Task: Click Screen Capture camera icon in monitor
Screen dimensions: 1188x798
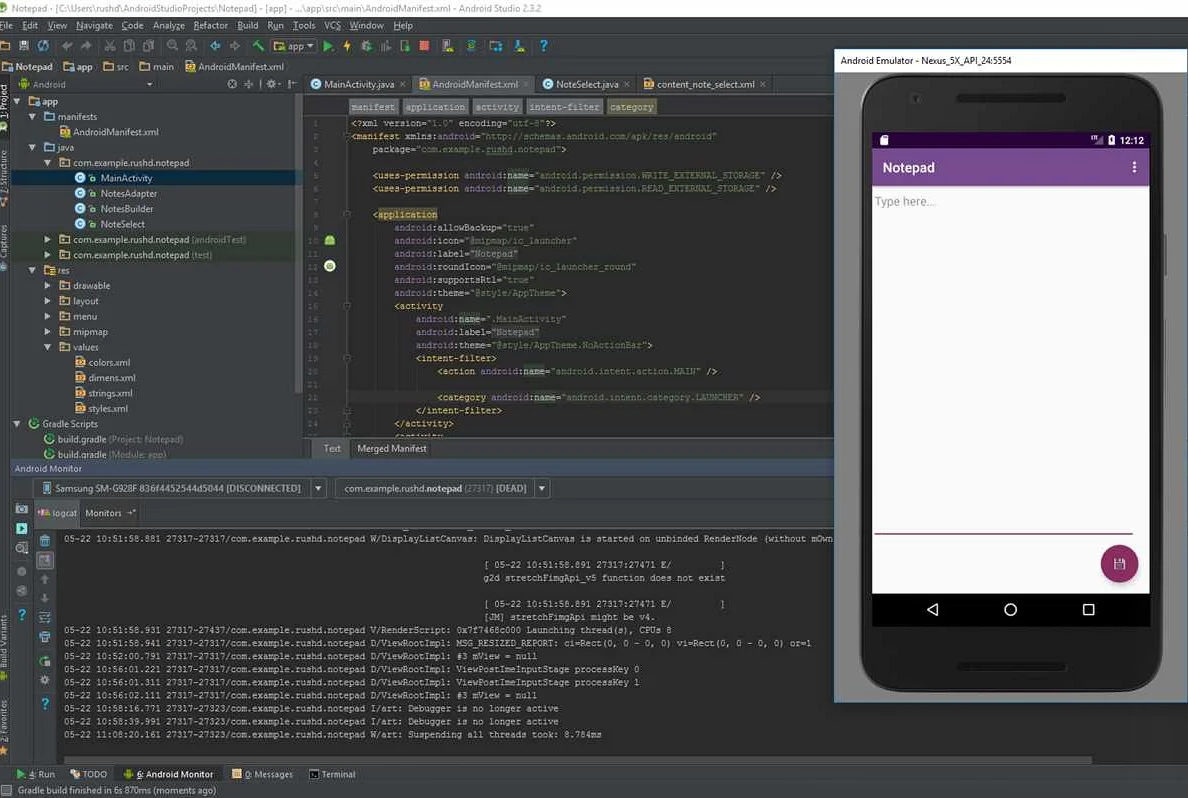Action: (x=22, y=509)
